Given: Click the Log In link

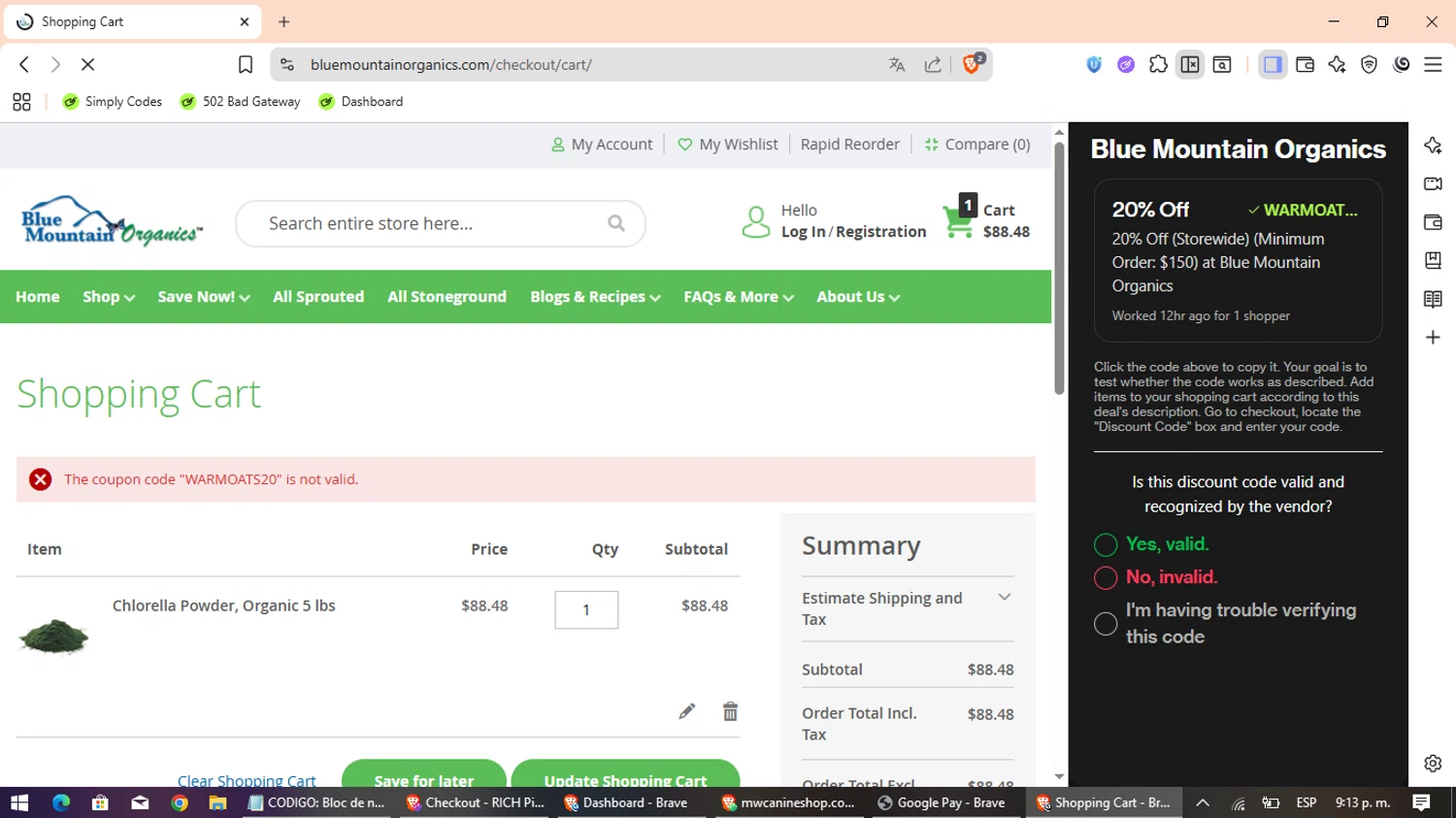Looking at the screenshot, I should tap(804, 232).
